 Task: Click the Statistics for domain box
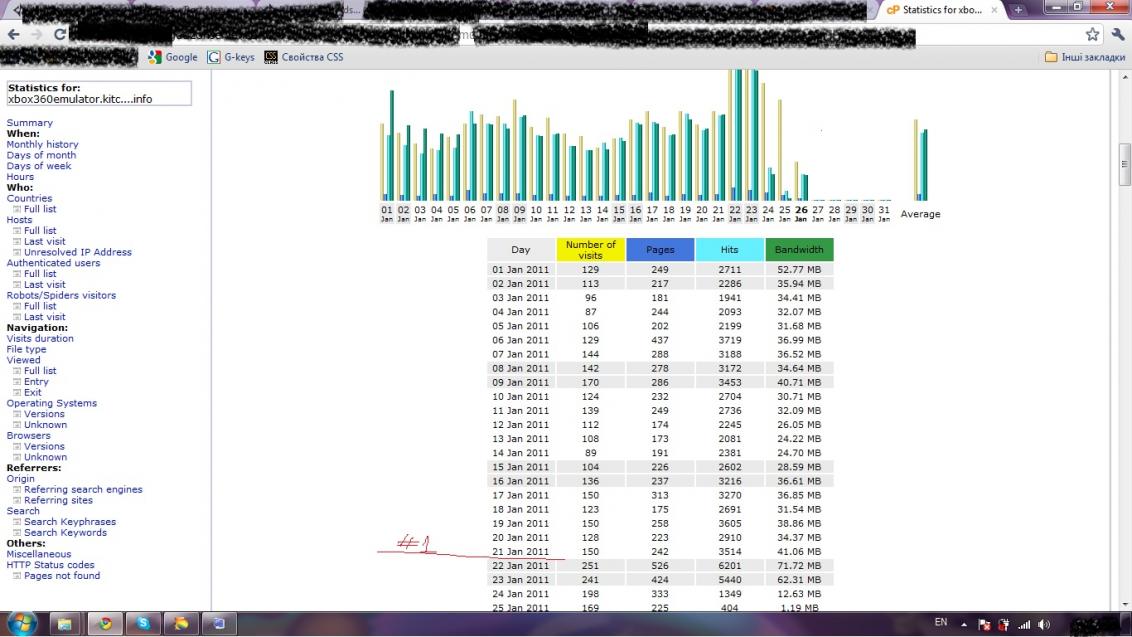(x=99, y=93)
